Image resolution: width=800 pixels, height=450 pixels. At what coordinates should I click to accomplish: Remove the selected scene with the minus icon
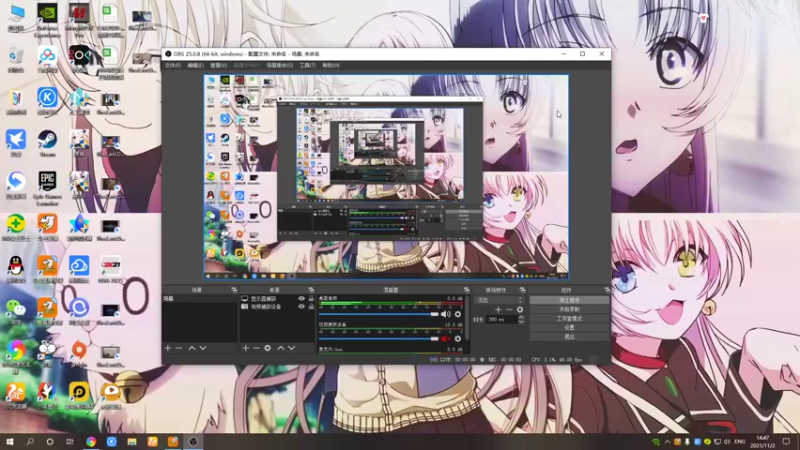click(x=179, y=348)
